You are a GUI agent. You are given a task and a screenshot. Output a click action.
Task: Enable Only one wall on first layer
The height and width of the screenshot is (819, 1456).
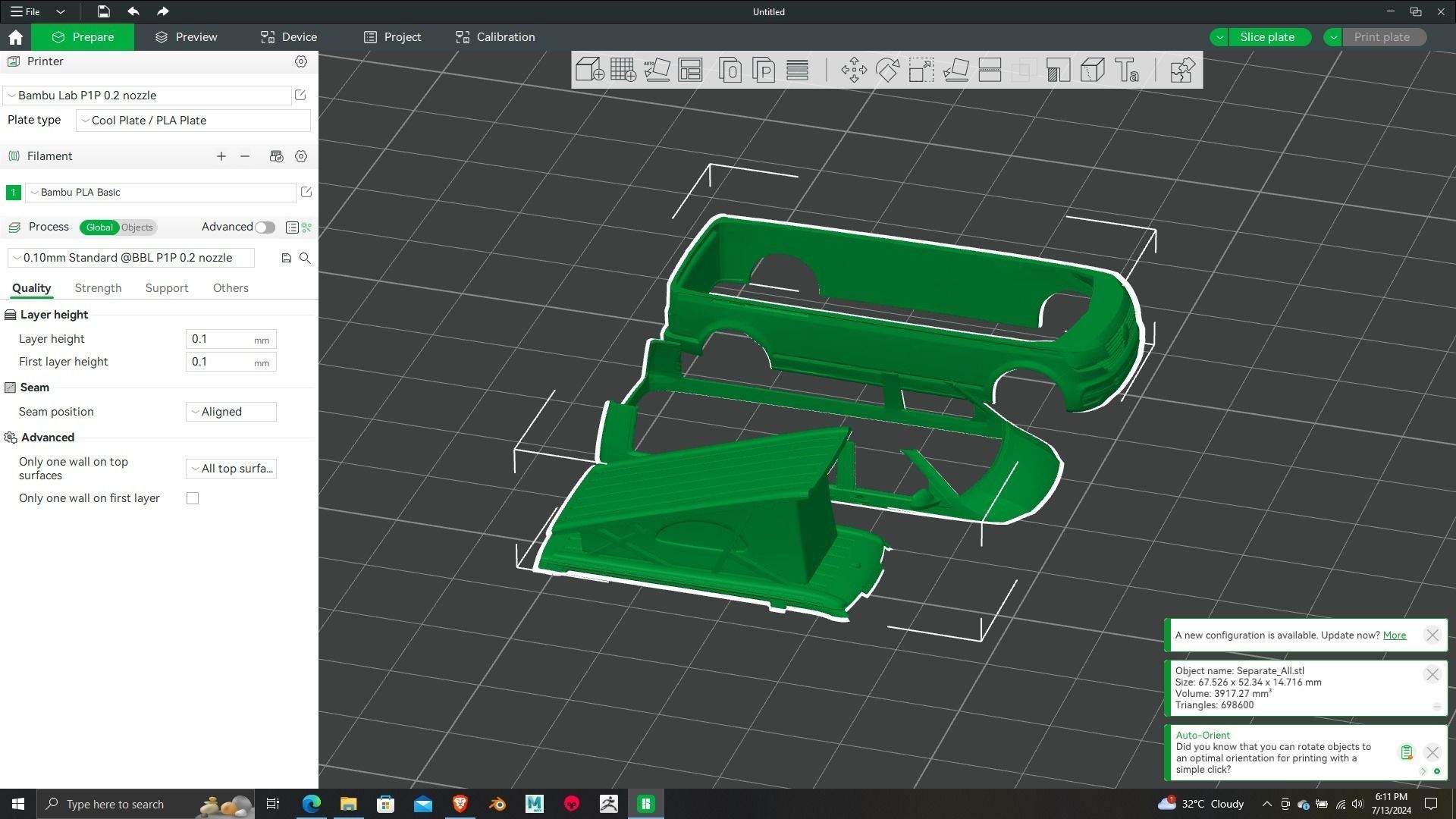[193, 498]
